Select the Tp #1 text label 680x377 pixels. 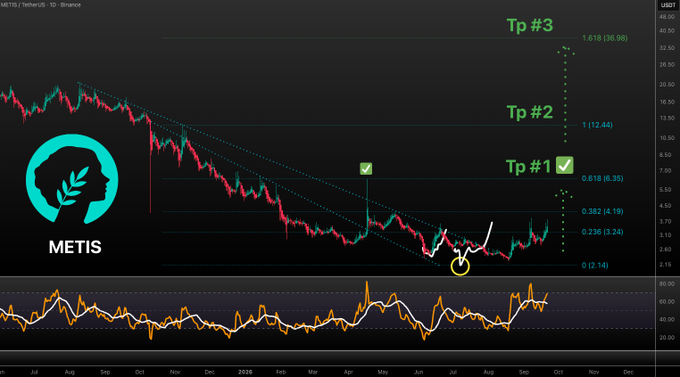pyautogui.click(x=528, y=166)
